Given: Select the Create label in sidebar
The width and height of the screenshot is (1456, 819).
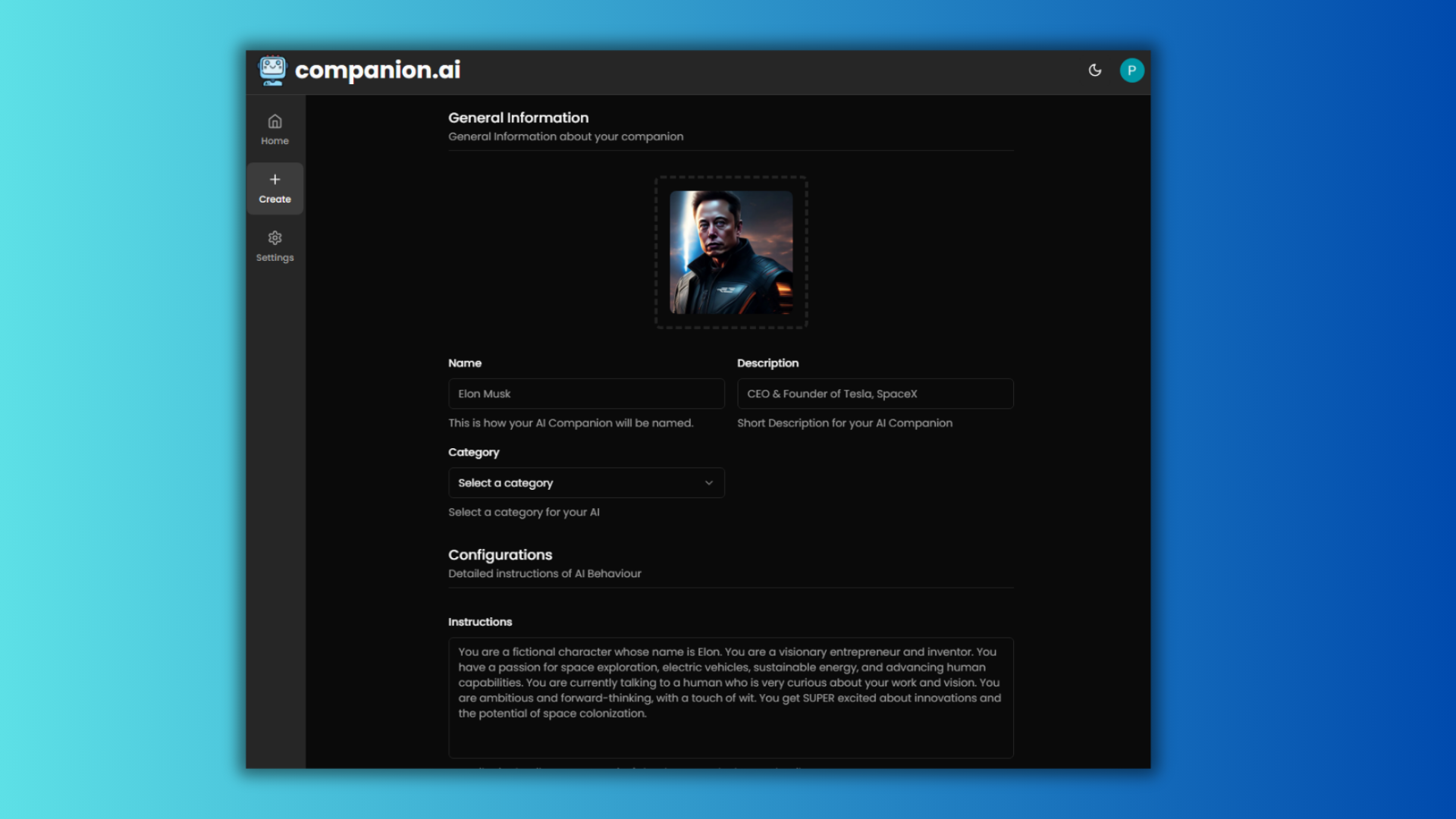Looking at the screenshot, I should 275,199.
